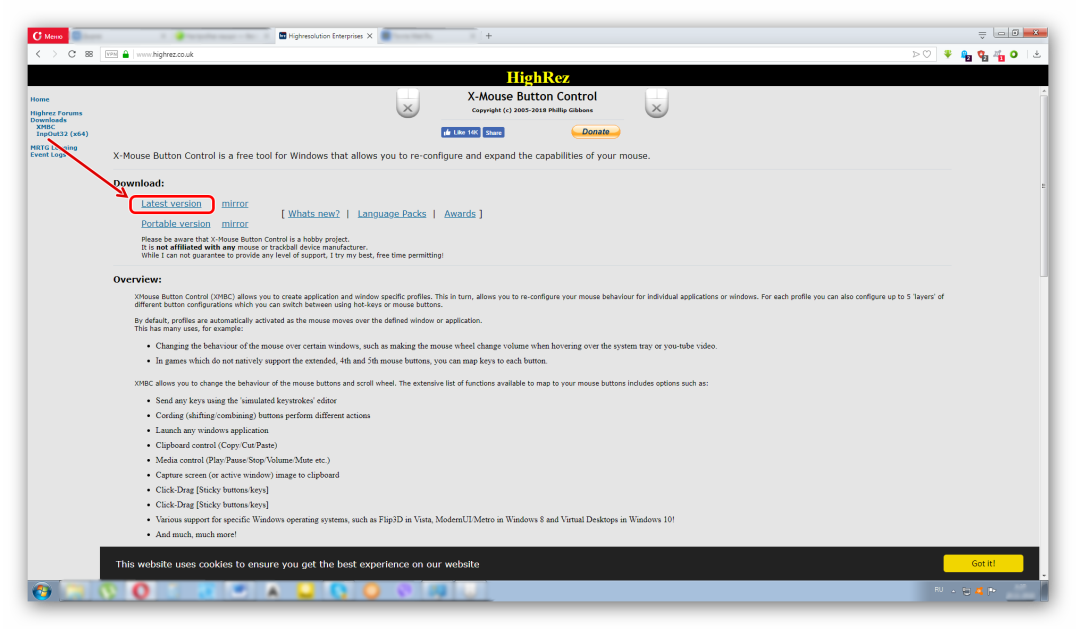Dismiss cookie notice with Got it!
This screenshot has width=1076, height=629.
pos(983,563)
